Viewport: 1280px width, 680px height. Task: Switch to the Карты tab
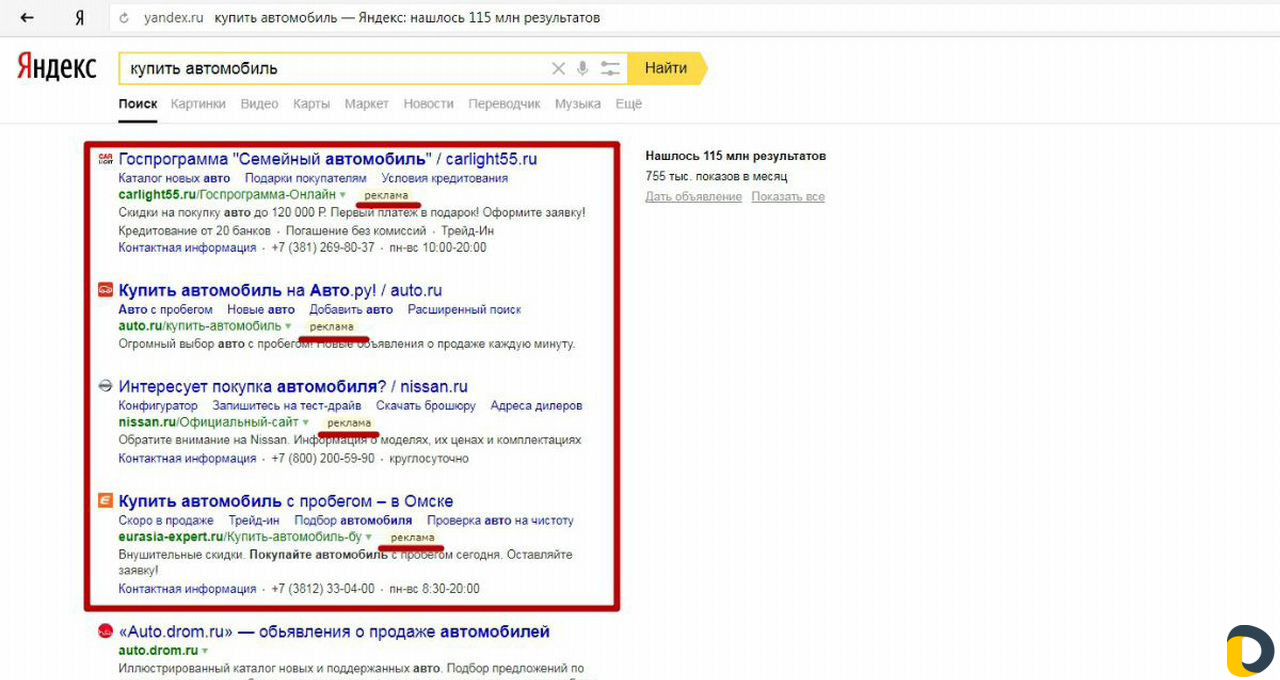[x=312, y=104]
